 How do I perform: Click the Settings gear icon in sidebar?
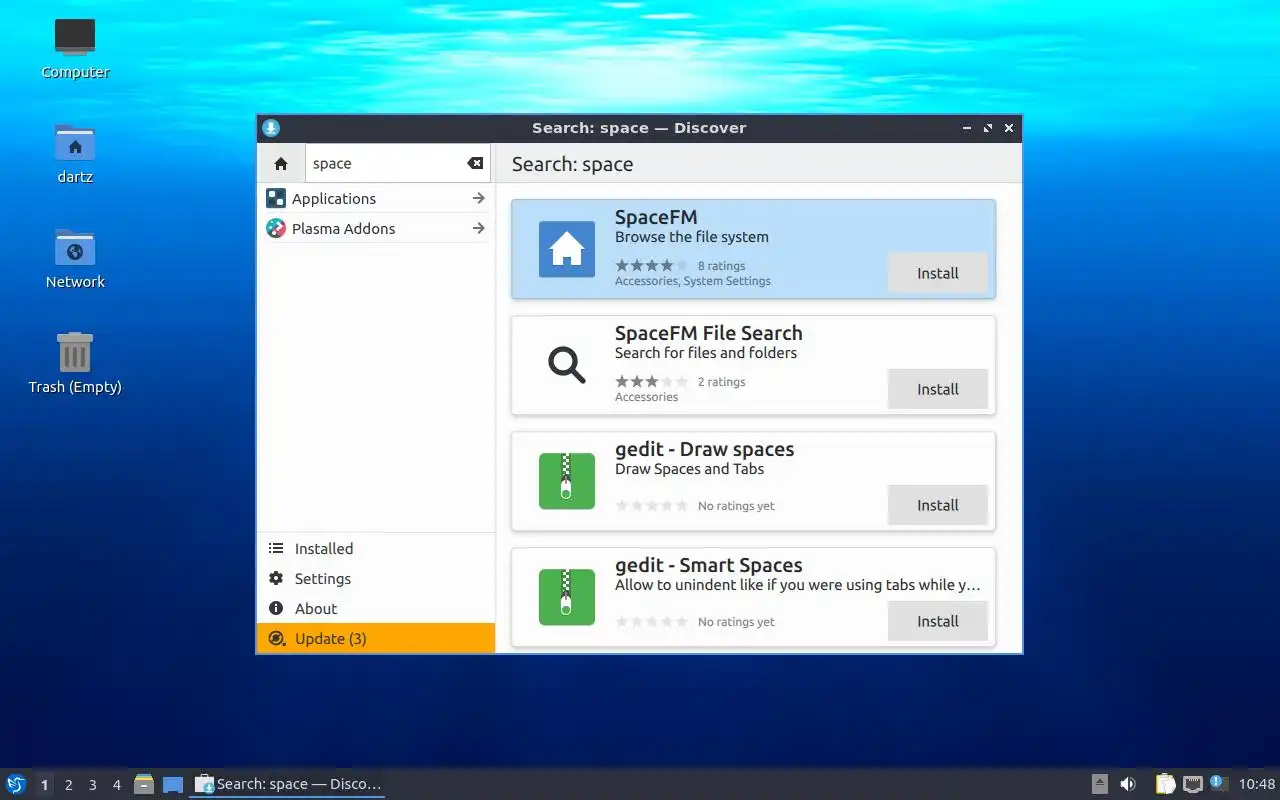click(276, 578)
